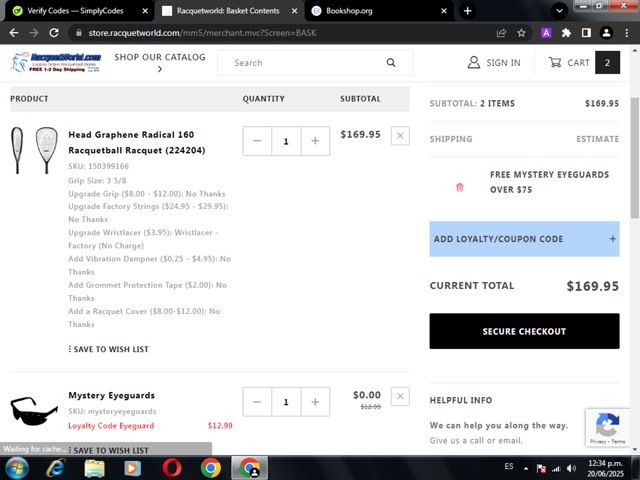Screen dimensions: 640x480
Task: Launch Internet Explorer from the taskbar
Action: [56, 468]
